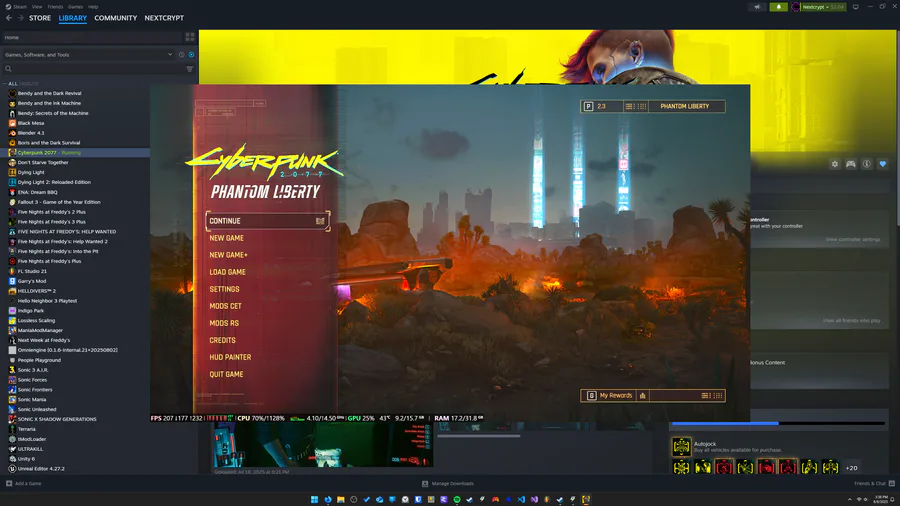The height and width of the screenshot is (506, 900).
Task: Open the Steam menu
Action: click(x=20, y=7)
